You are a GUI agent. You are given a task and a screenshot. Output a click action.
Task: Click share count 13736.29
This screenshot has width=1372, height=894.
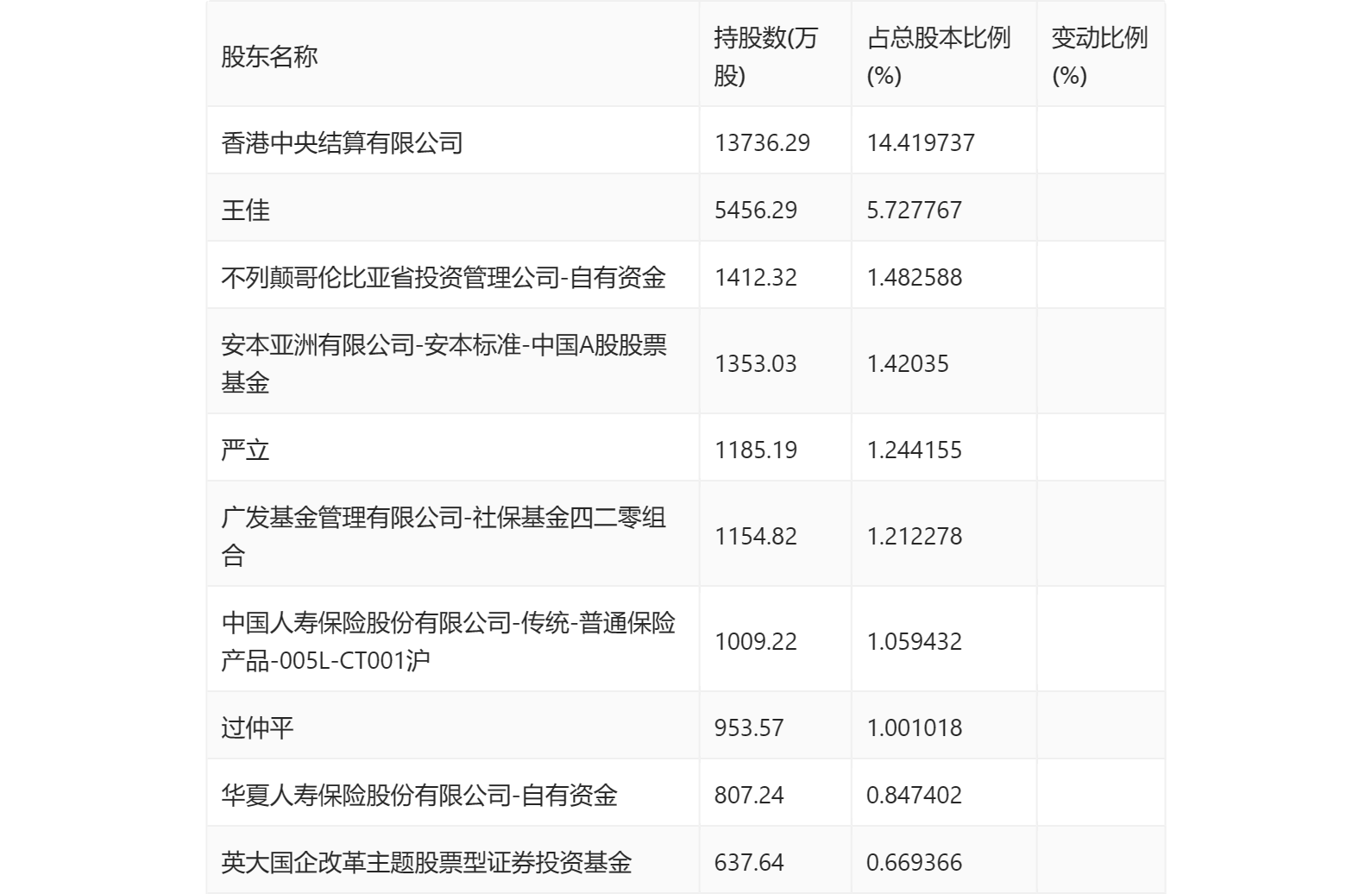click(762, 142)
